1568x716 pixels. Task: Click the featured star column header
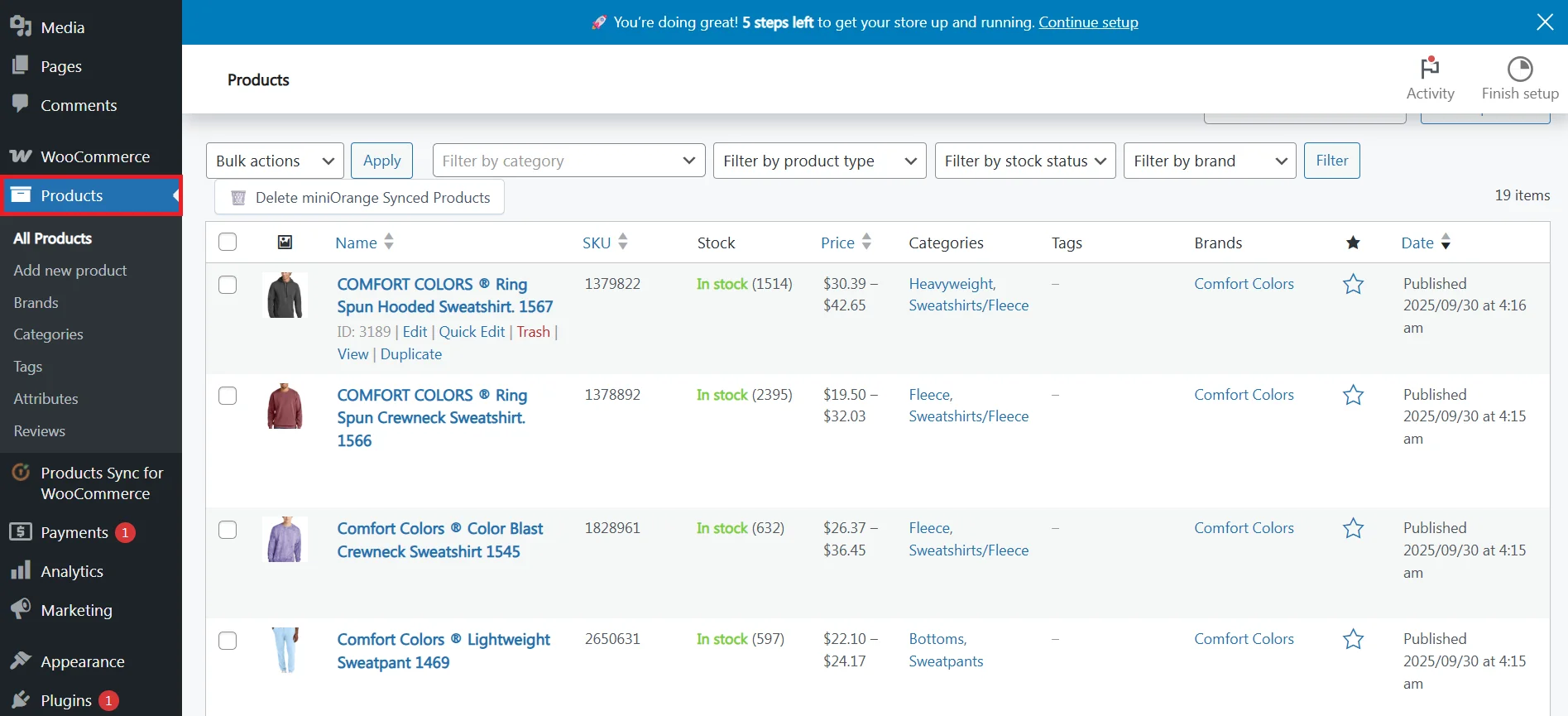1353,243
